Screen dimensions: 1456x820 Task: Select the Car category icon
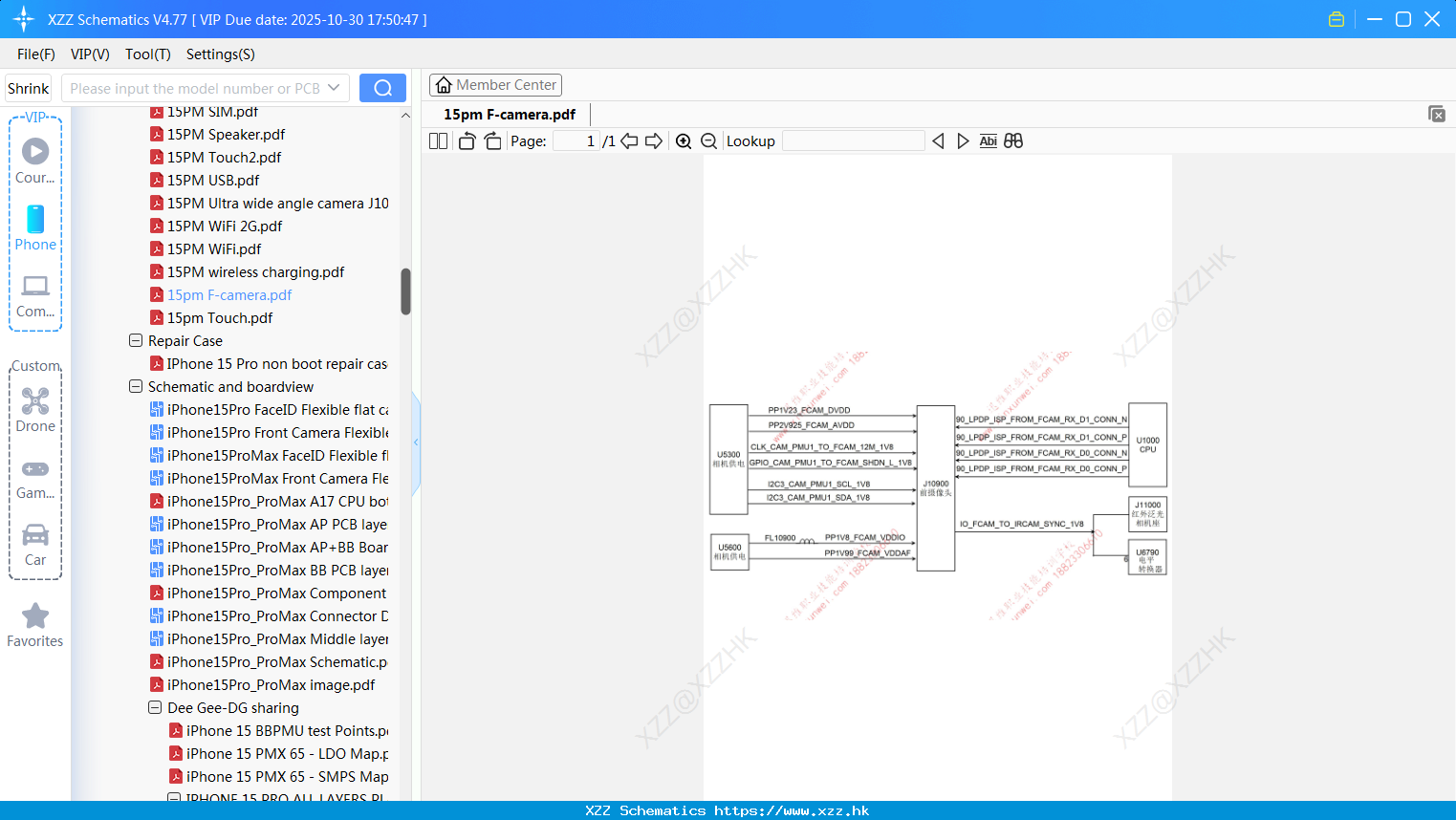click(35, 545)
